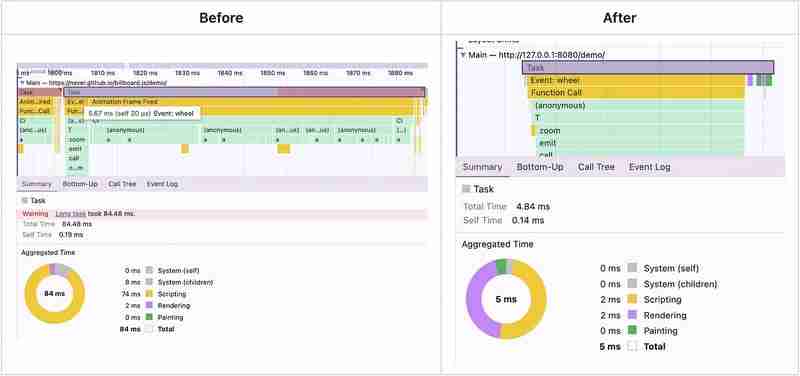Click the small purple rendering bar beside Event: wheel in After
The width and height of the screenshot is (800, 376).
(750, 80)
